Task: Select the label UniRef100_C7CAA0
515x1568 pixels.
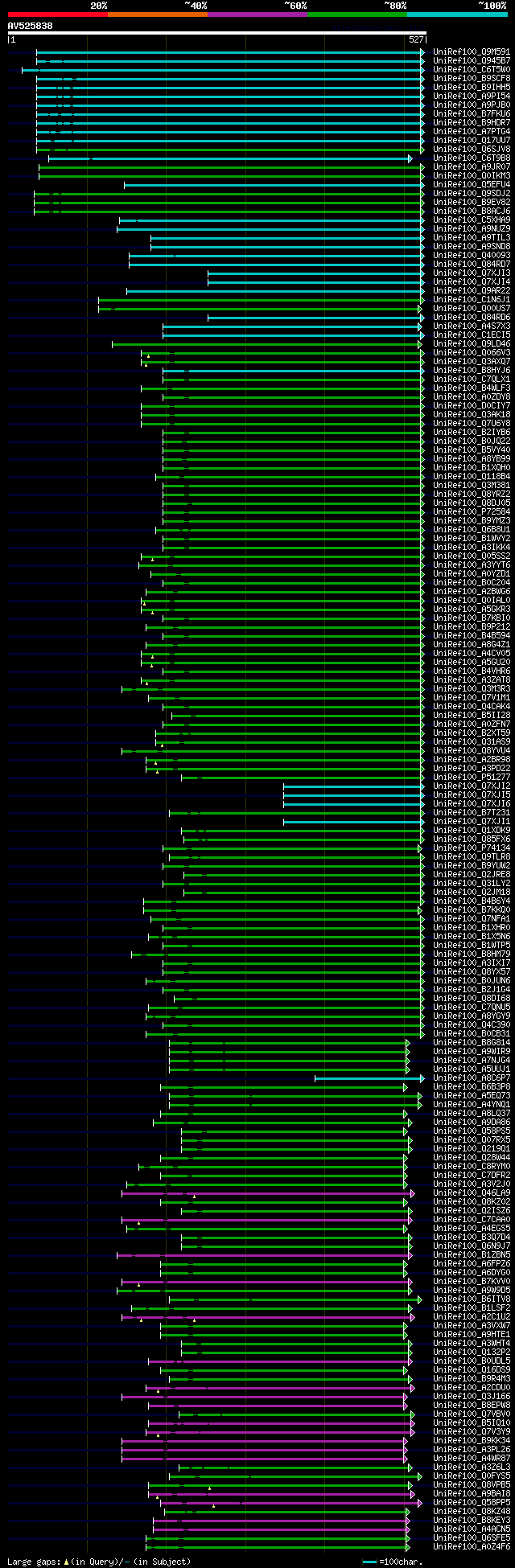Action: [472, 1219]
